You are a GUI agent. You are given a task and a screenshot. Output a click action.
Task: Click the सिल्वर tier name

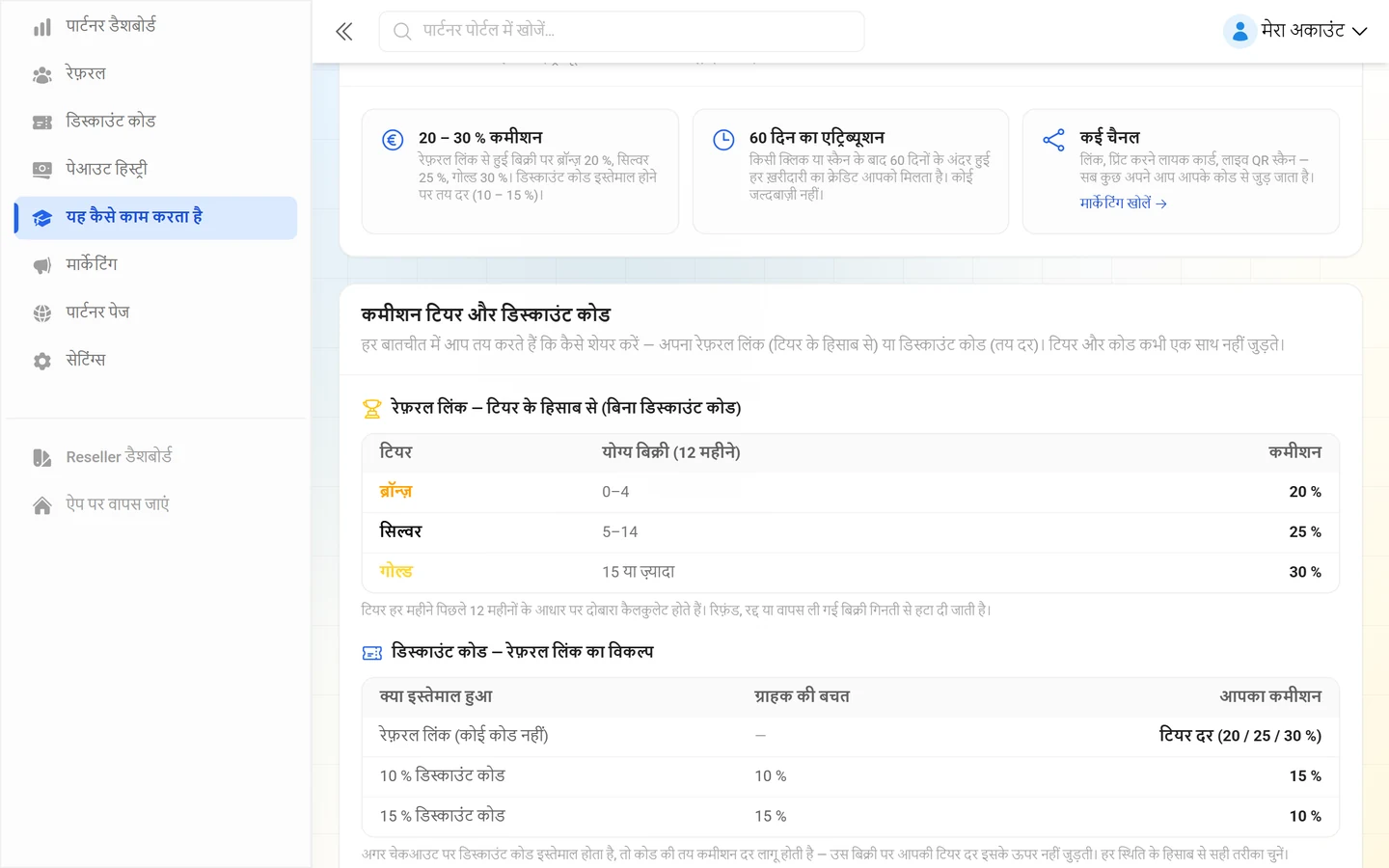pos(400,531)
